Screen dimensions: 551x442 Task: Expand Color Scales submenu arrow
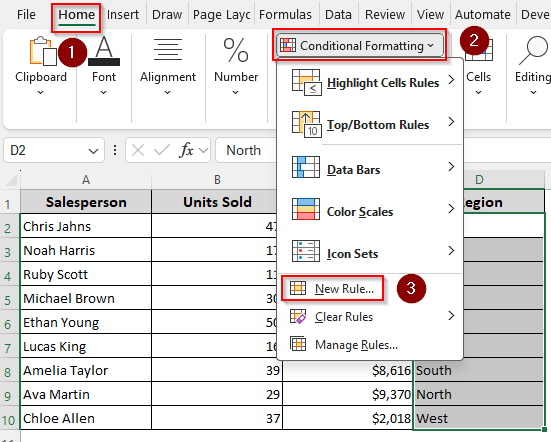click(451, 209)
